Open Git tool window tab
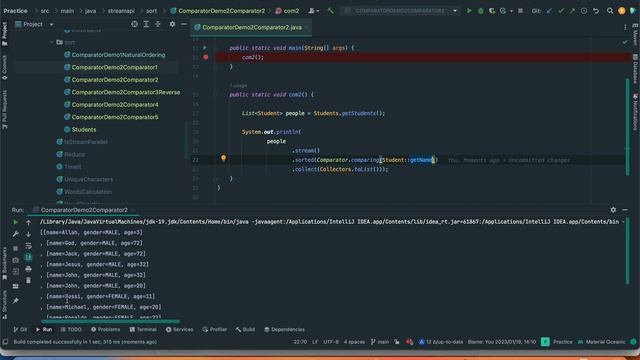 [x=20, y=329]
